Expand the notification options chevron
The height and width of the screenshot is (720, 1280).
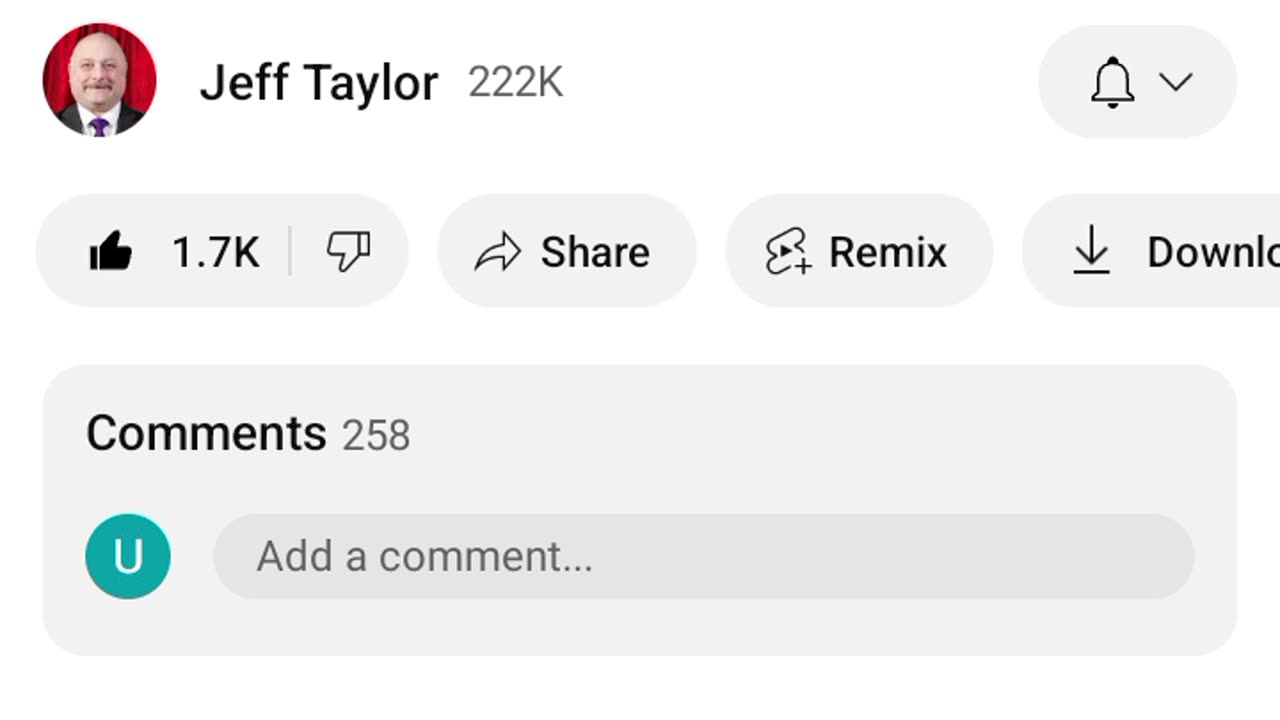[x=1176, y=82]
